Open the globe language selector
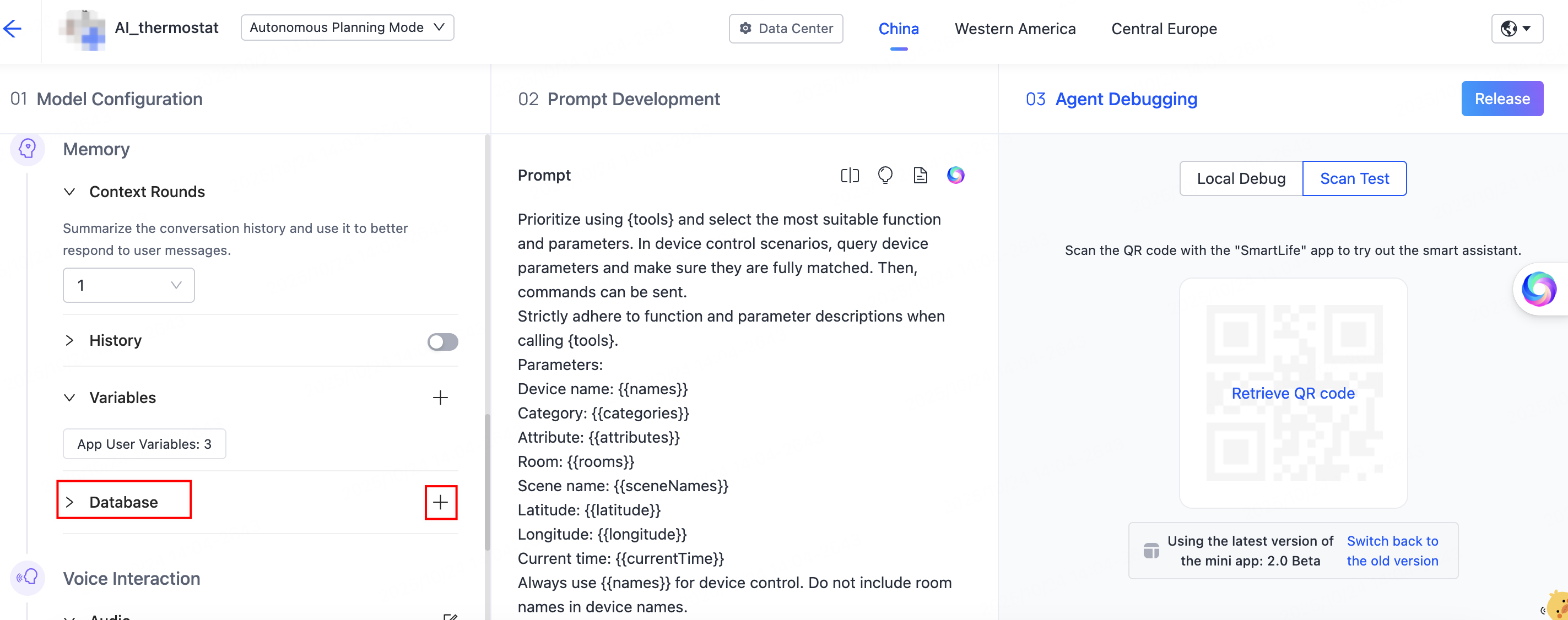Screen dimensions: 1568x620 pyautogui.click(x=1516, y=29)
